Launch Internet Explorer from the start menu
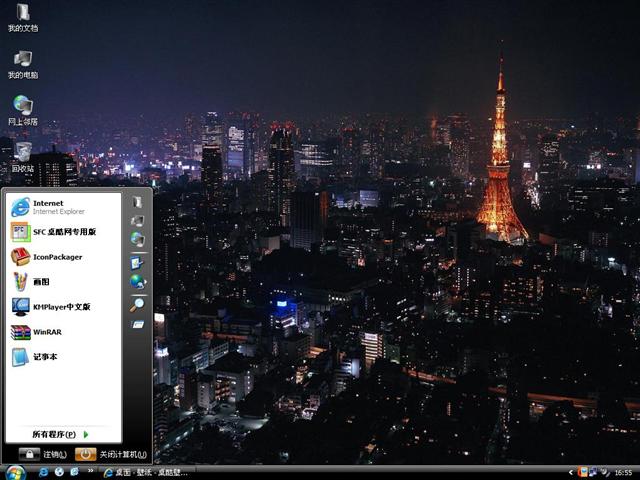Viewport: 640px width, 480px height. point(63,207)
